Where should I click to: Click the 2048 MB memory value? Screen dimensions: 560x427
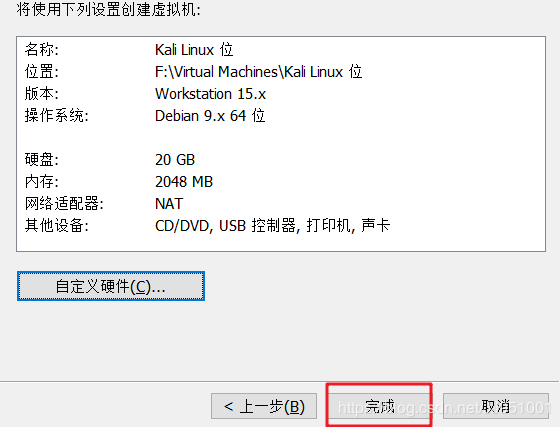point(184,182)
